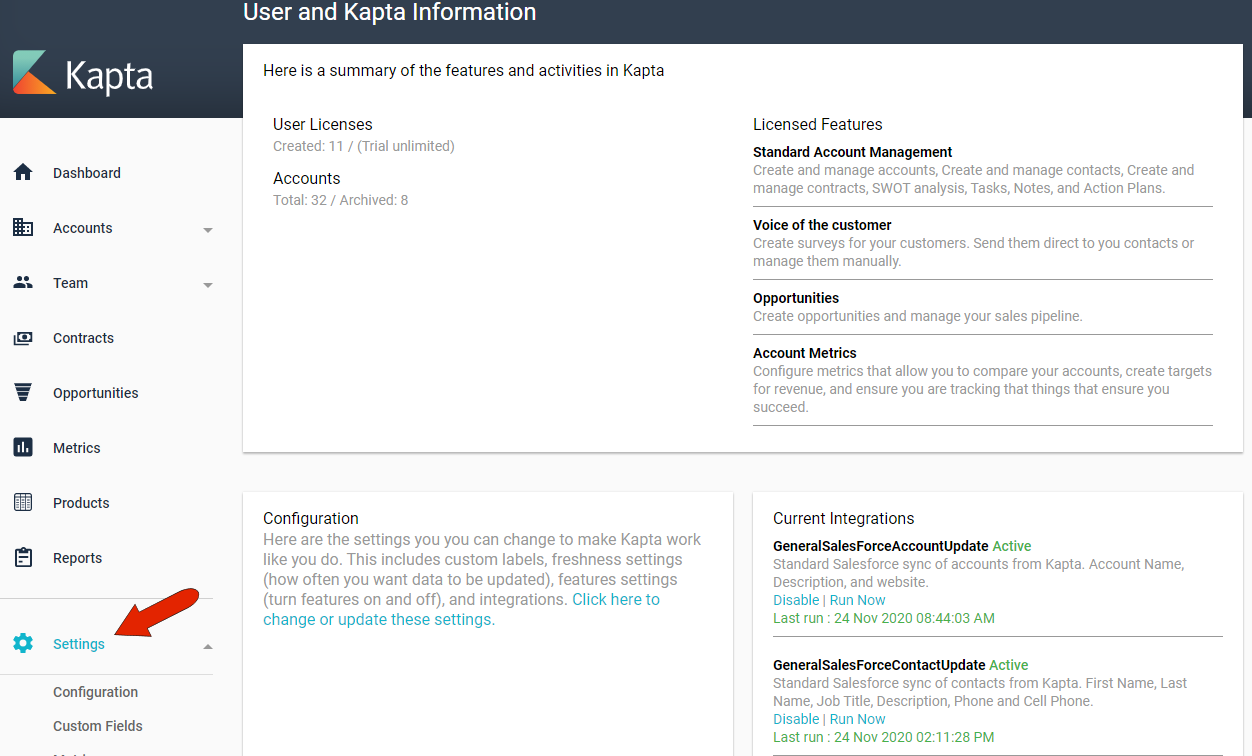1252x756 pixels.
Task: Open the Configuration settings page
Action: coord(95,691)
